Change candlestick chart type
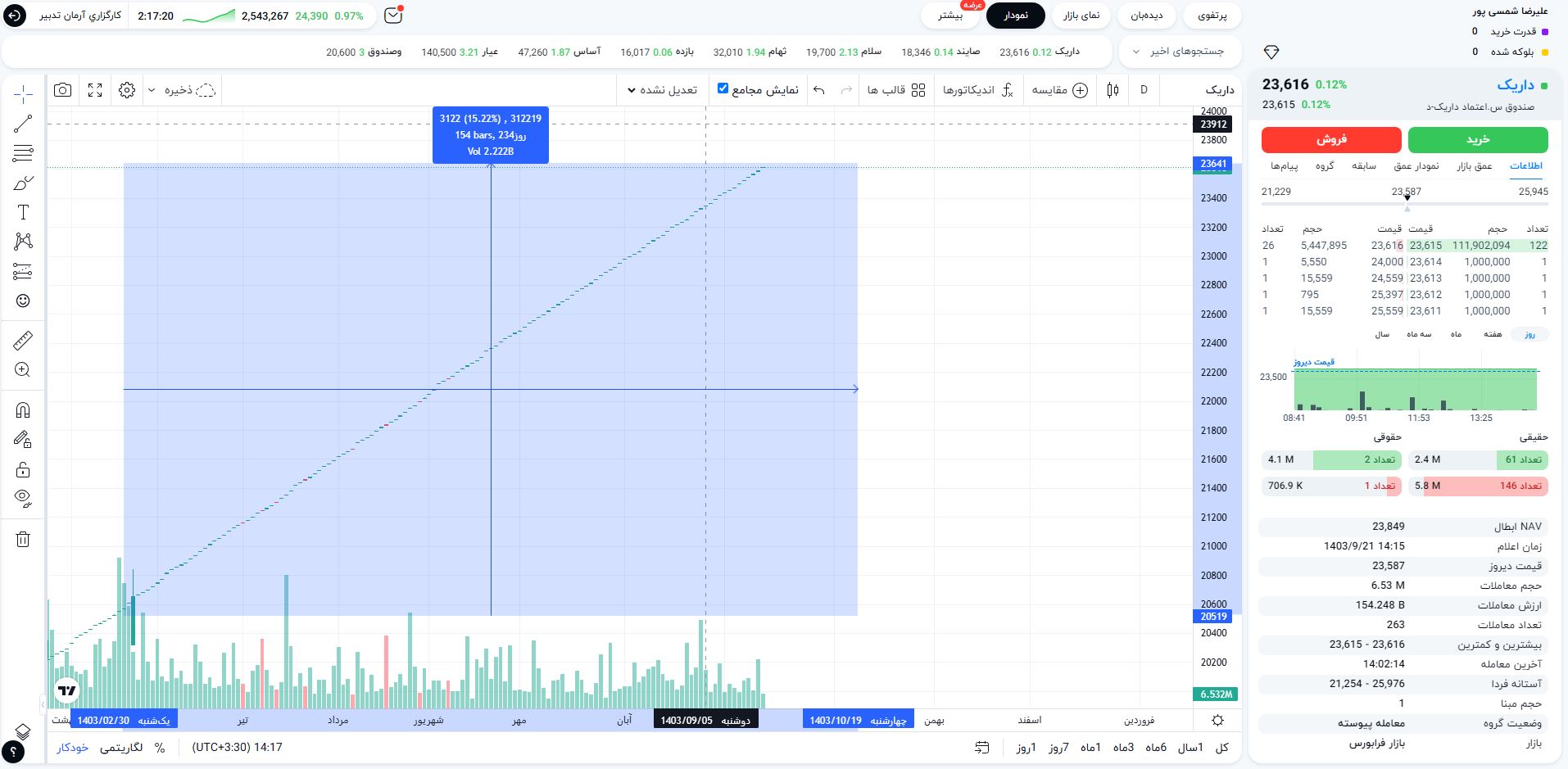1568x769 pixels. pos(1113,90)
